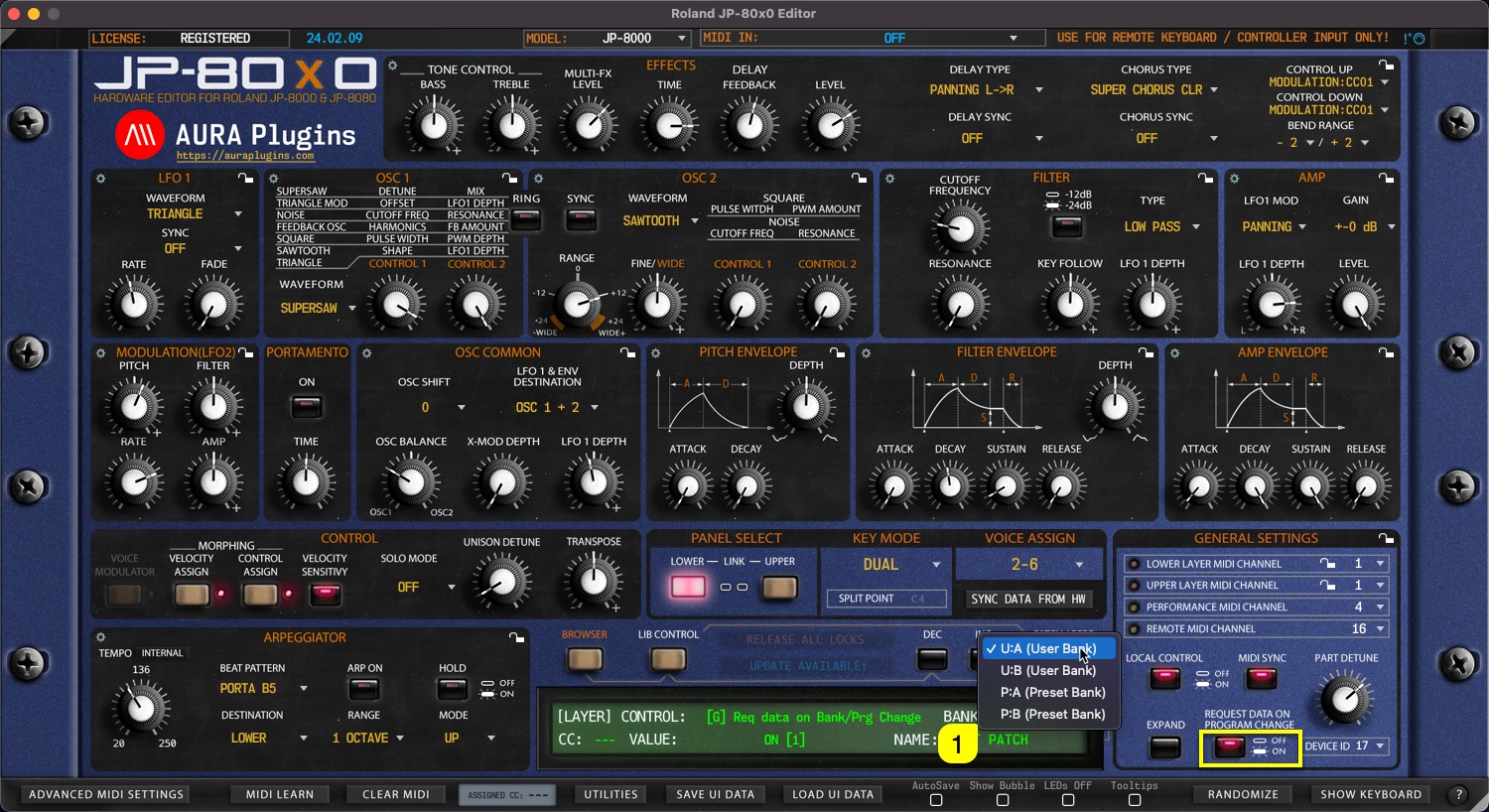The height and width of the screenshot is (812, 1489).
Task: Toggle the Amp Envelope lock icon
Action: (x=1386, y=352)
